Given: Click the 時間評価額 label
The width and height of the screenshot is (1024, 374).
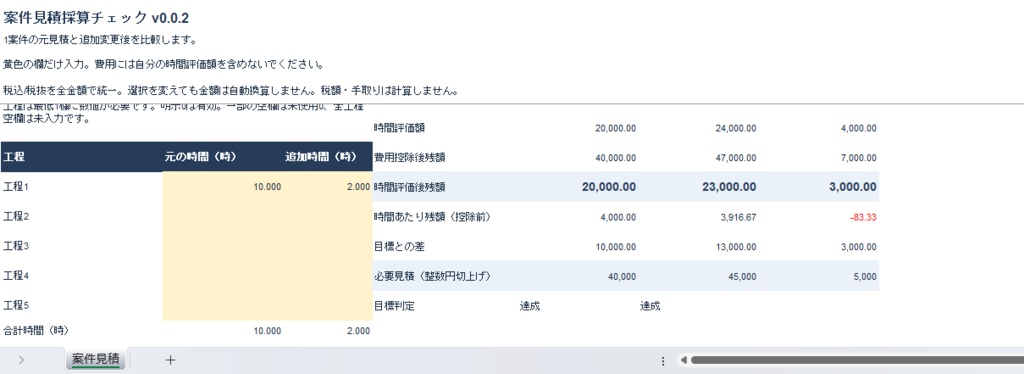Looking at the screenshot, I should (399, 128).
